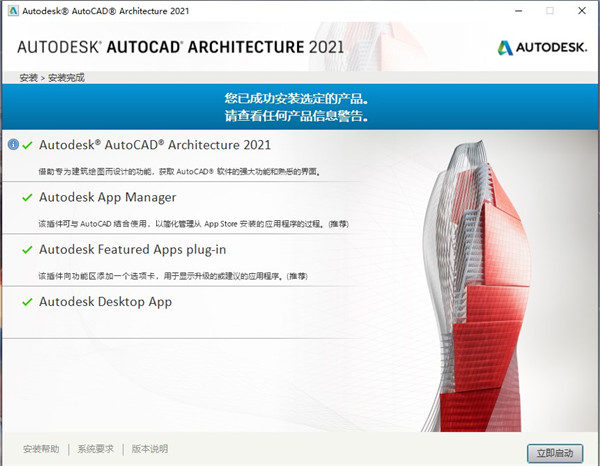Click the green checkmark next to AutoCAD Architecture 2021
This screenshot has width=600, height=466.
27,145
